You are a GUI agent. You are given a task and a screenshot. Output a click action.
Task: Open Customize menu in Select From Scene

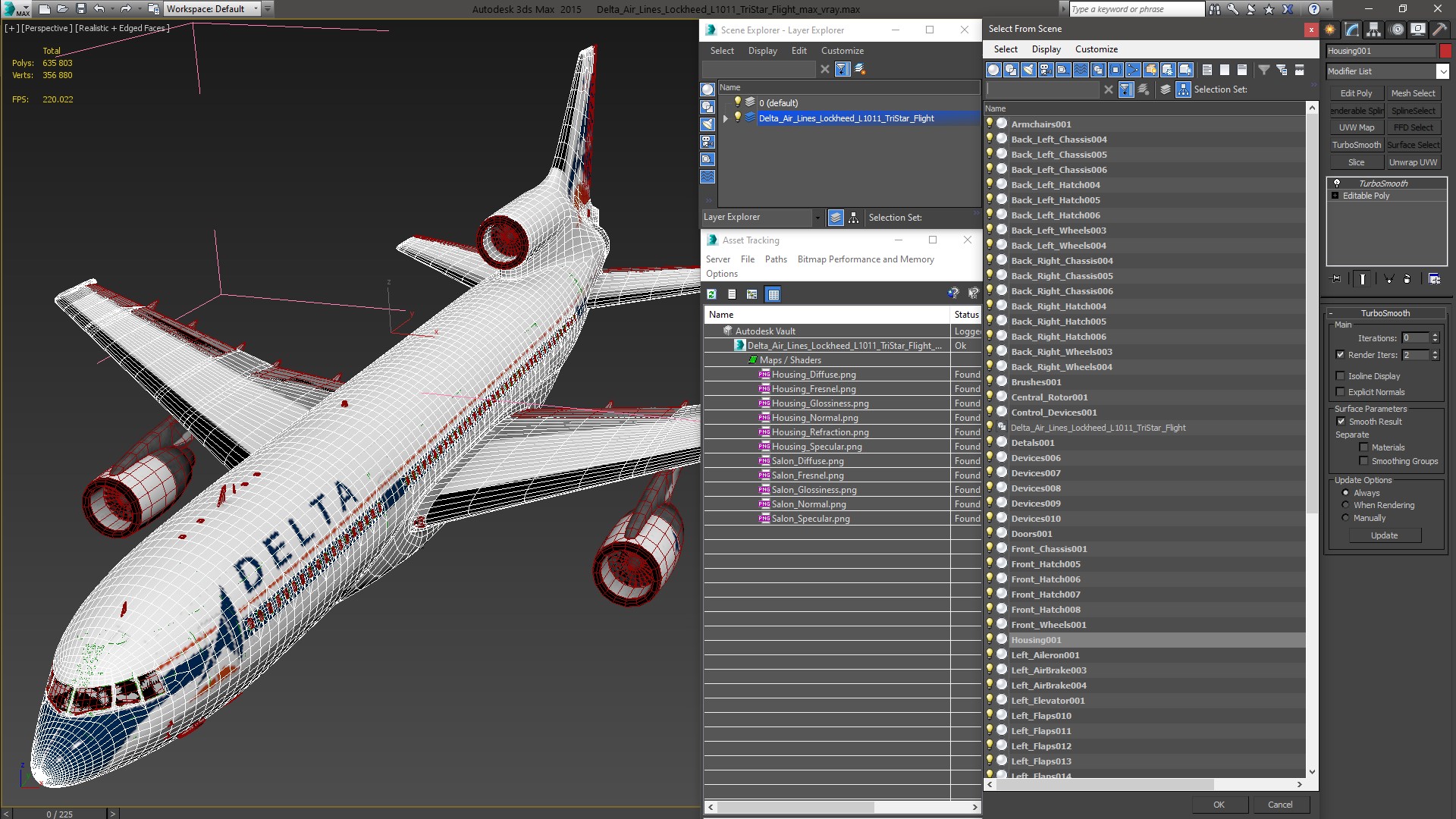point(1096,49)
